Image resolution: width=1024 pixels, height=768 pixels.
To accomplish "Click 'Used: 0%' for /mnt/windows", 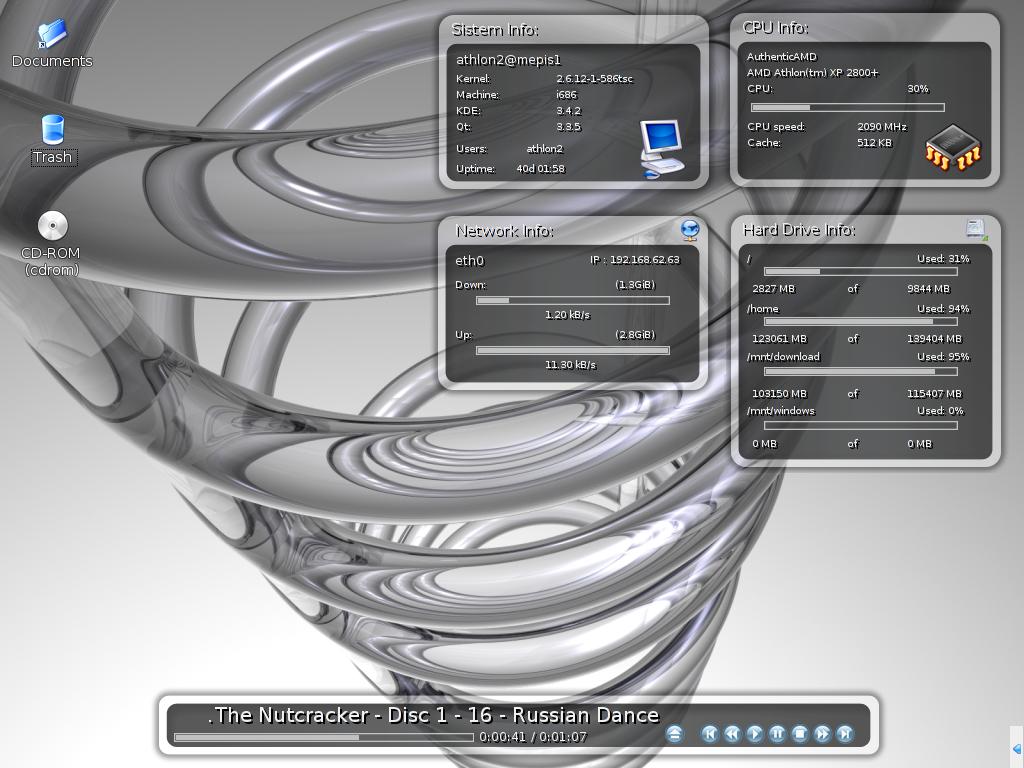I will click(940, 411).
